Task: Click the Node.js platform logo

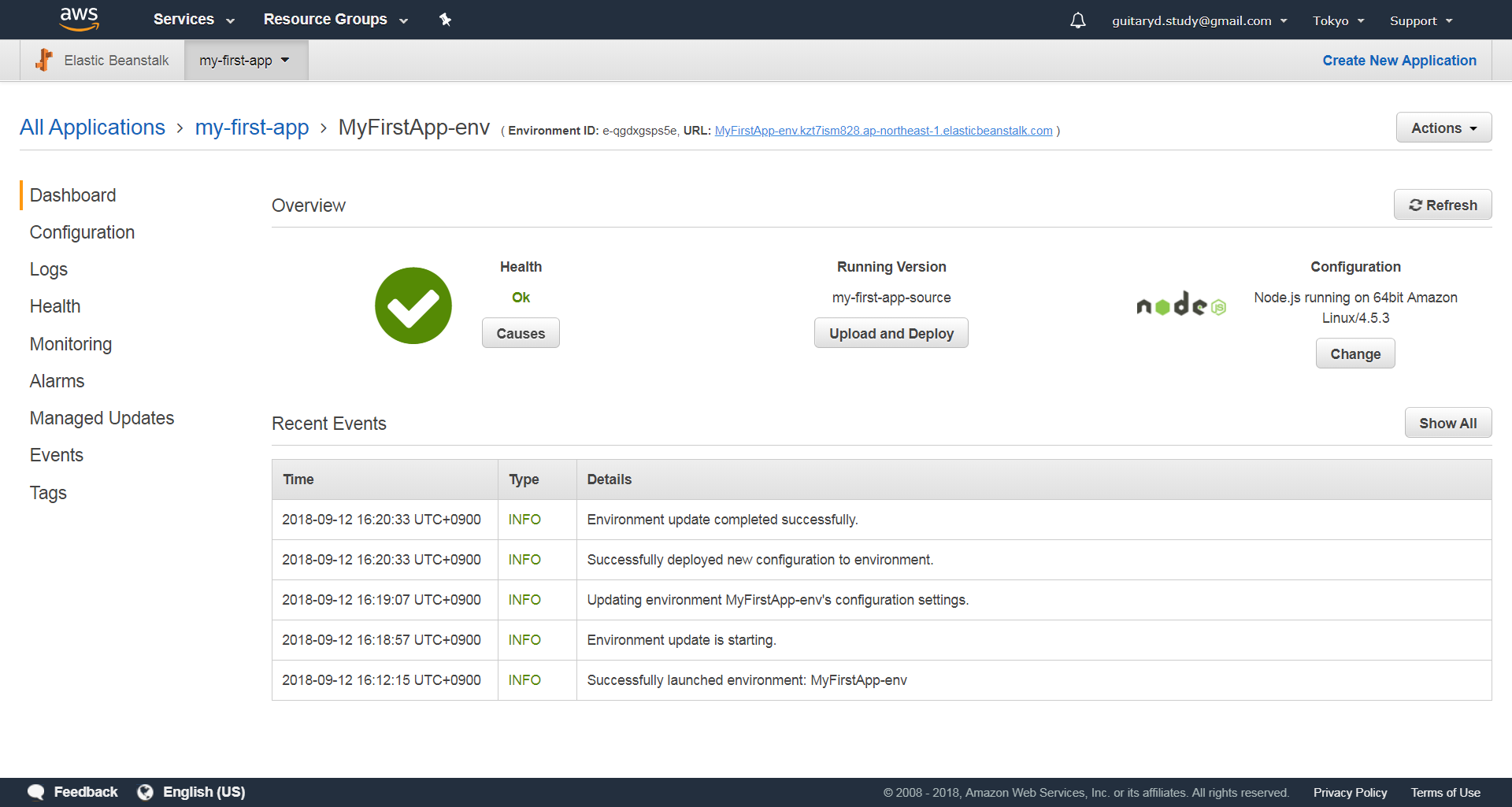Action: (x=1181, y=305)
